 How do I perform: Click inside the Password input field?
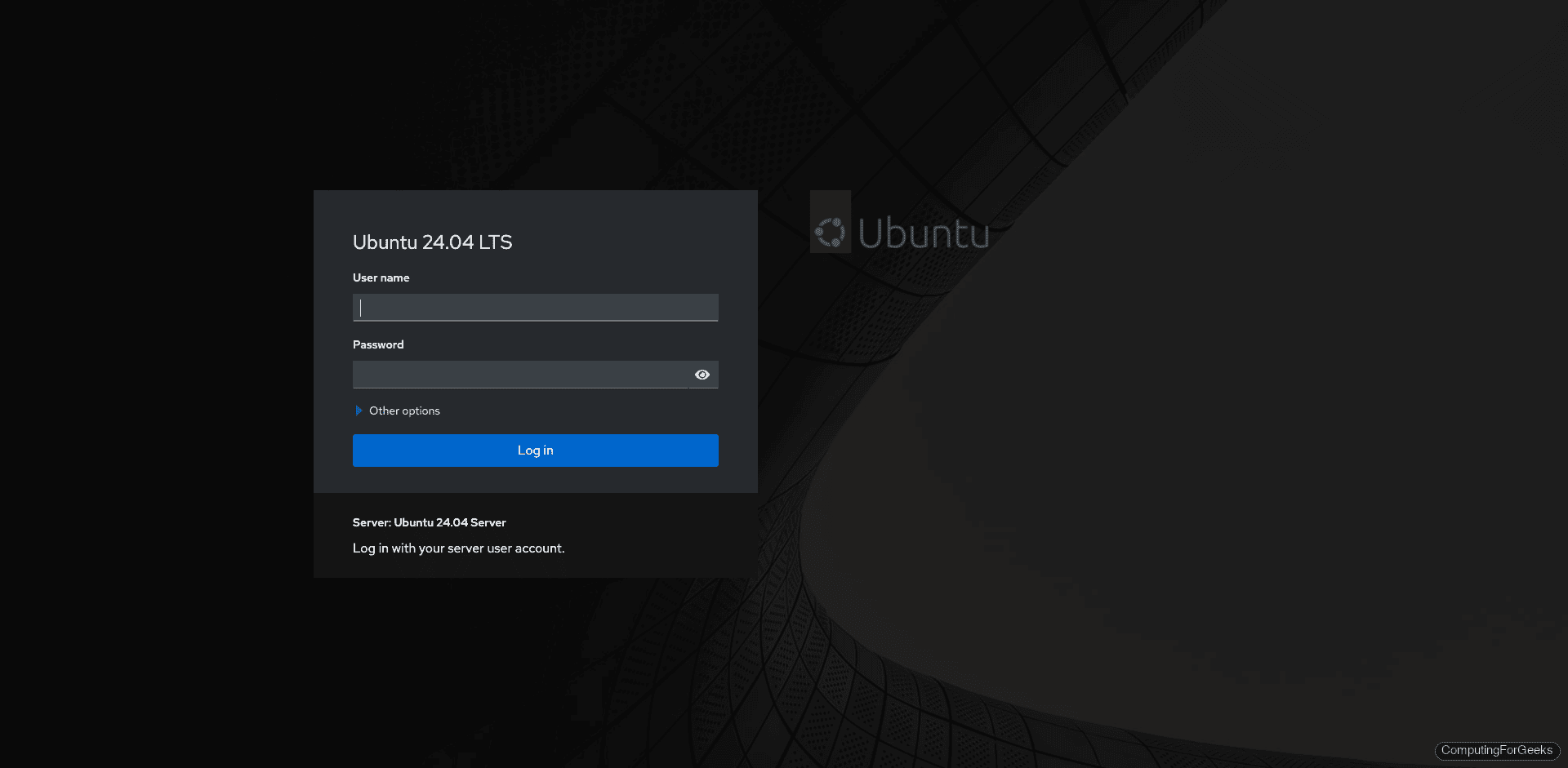(x=523, y=374)
